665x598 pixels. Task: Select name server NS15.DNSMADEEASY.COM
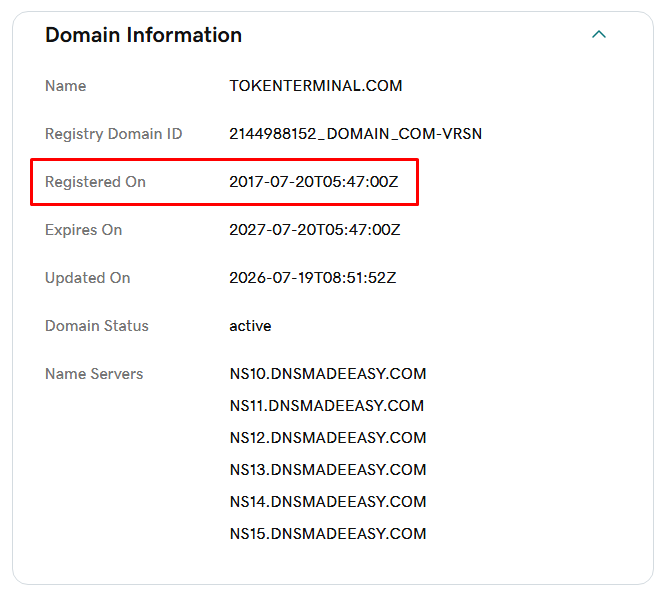click(x=328, y=534)
